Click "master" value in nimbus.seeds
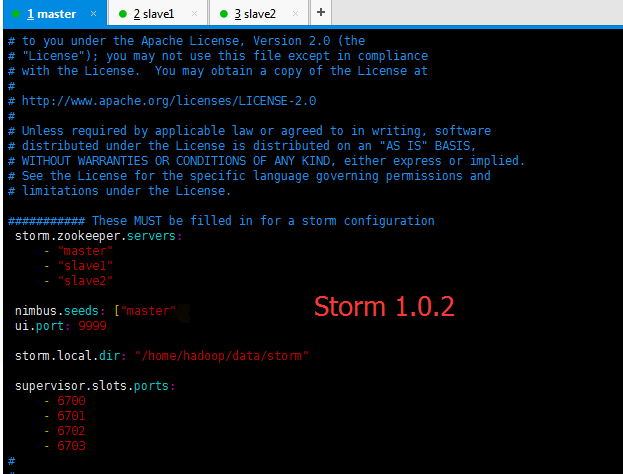The image size is (623, 474). [148, 311]
